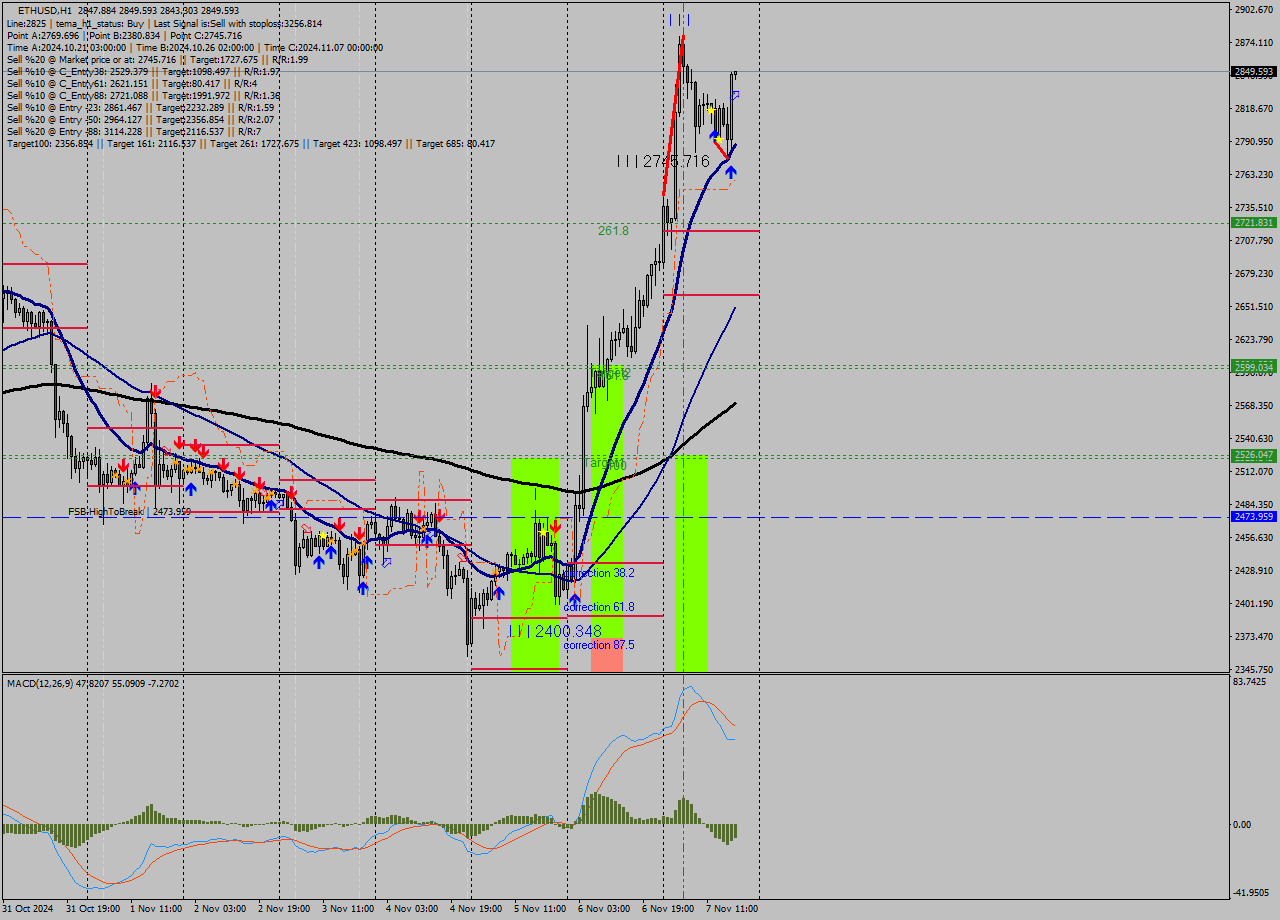The width and height of the screenshot is (1280, 920).
Task: Select the current price label 2849.593
Action: pos(1253,72)
